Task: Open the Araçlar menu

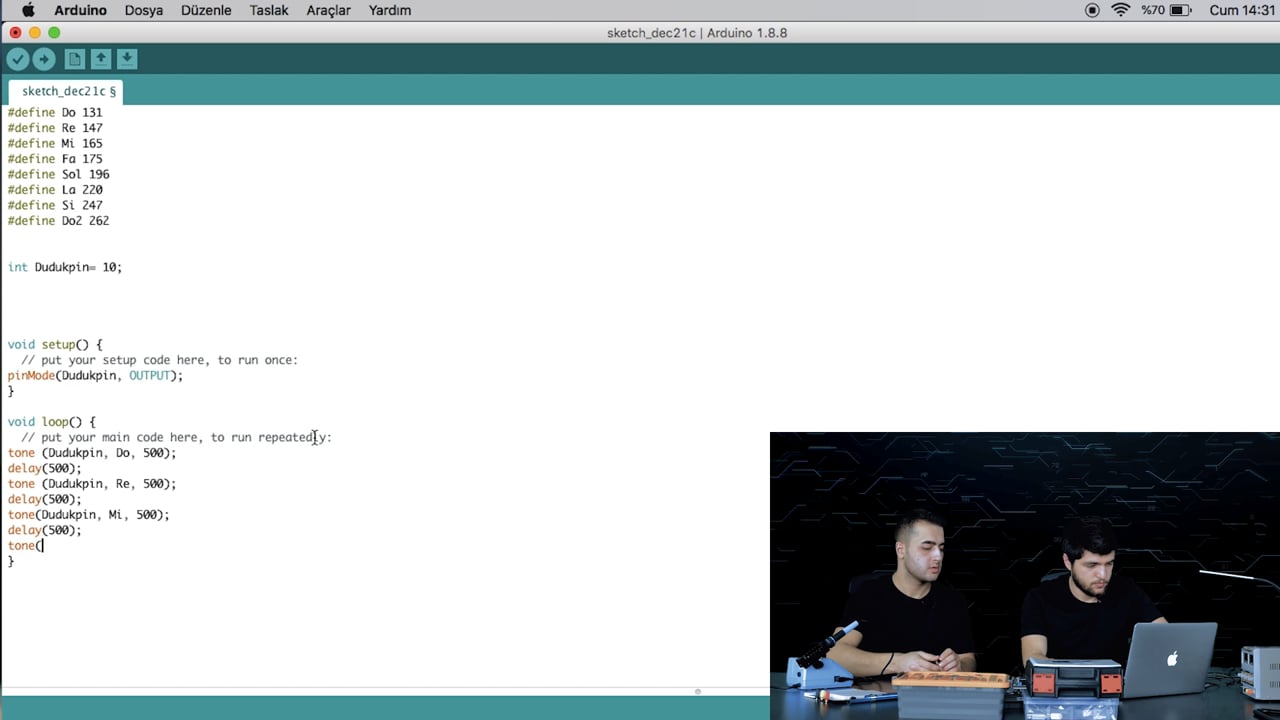Action: pos(328,10)
